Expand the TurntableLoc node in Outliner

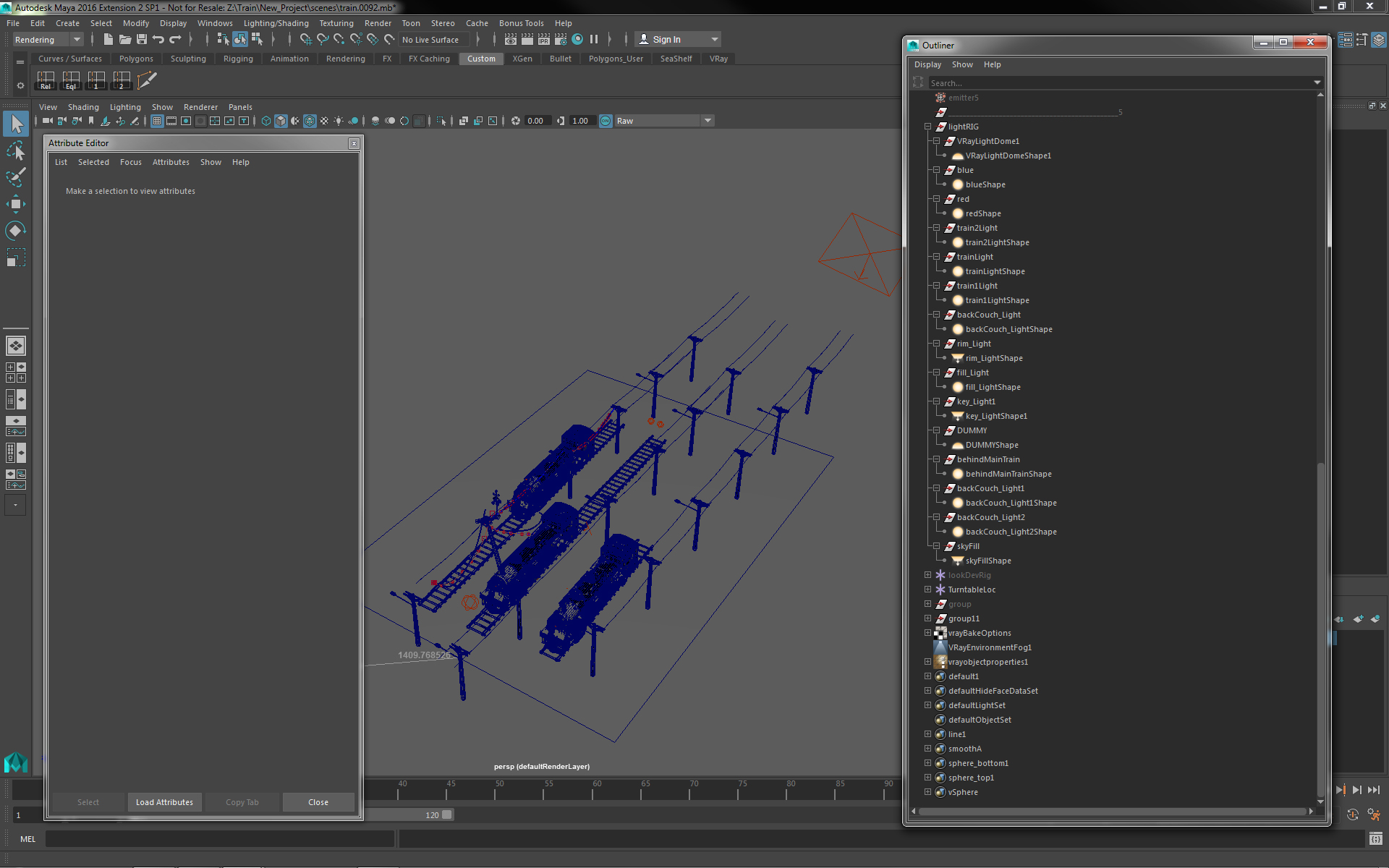tap(927, 590)
